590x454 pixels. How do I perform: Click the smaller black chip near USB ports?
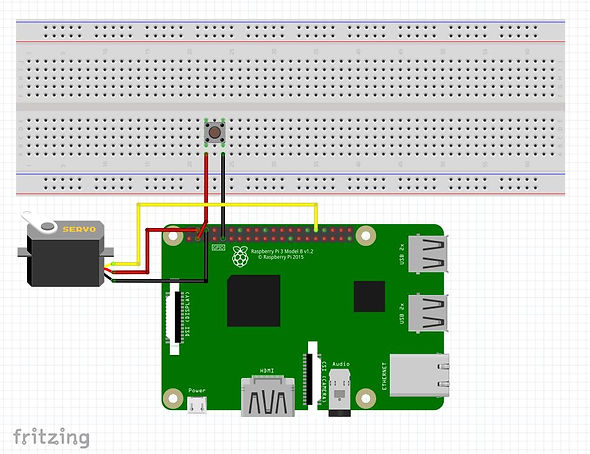coord(369,296)
